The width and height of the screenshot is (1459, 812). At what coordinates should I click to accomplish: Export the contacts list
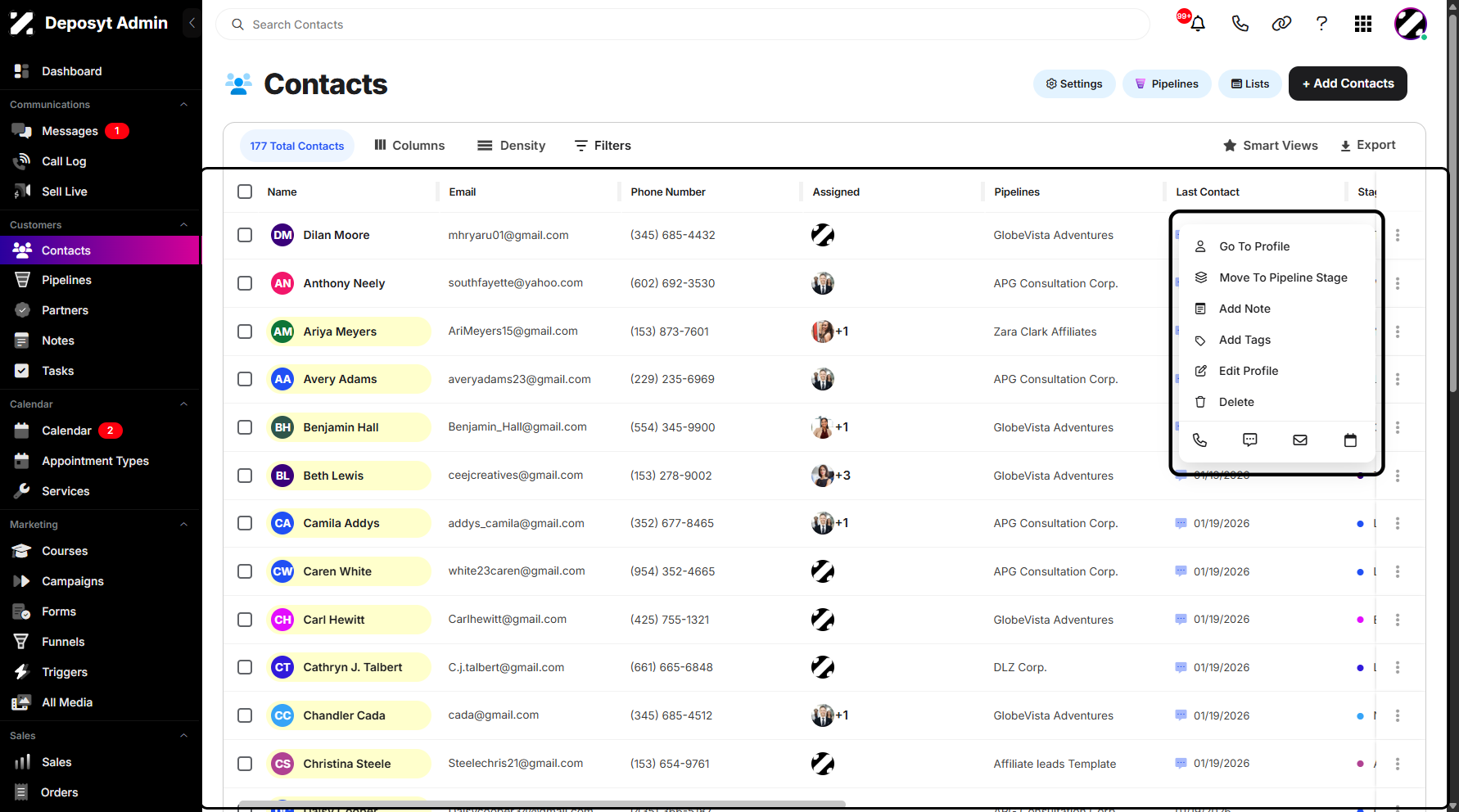[x=1367, y=146]
